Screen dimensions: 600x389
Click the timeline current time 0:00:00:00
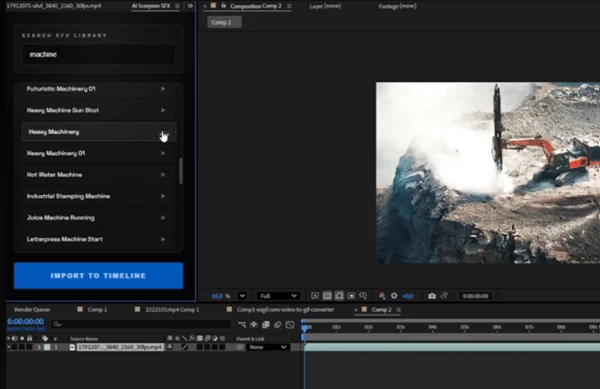pos(26,321)
